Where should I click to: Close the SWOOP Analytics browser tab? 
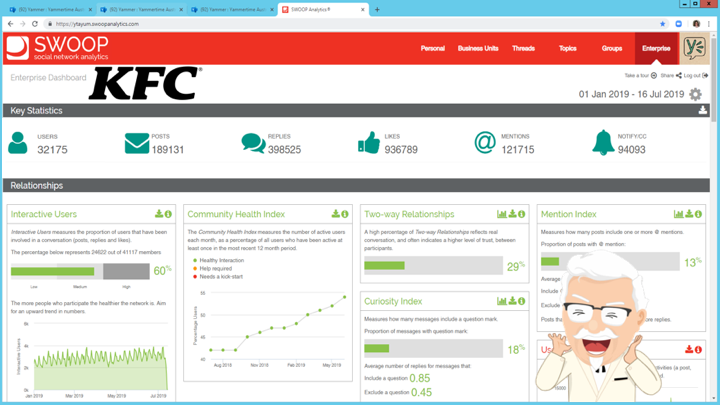363,9
